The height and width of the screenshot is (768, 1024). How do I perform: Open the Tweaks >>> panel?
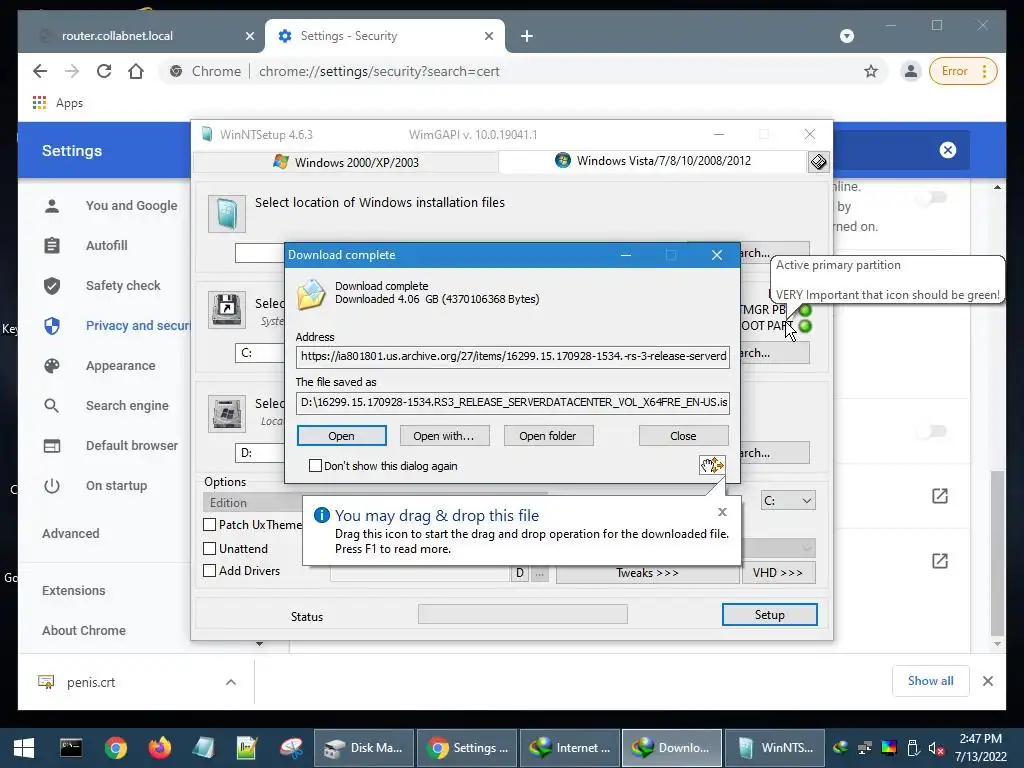coord(647,573)
